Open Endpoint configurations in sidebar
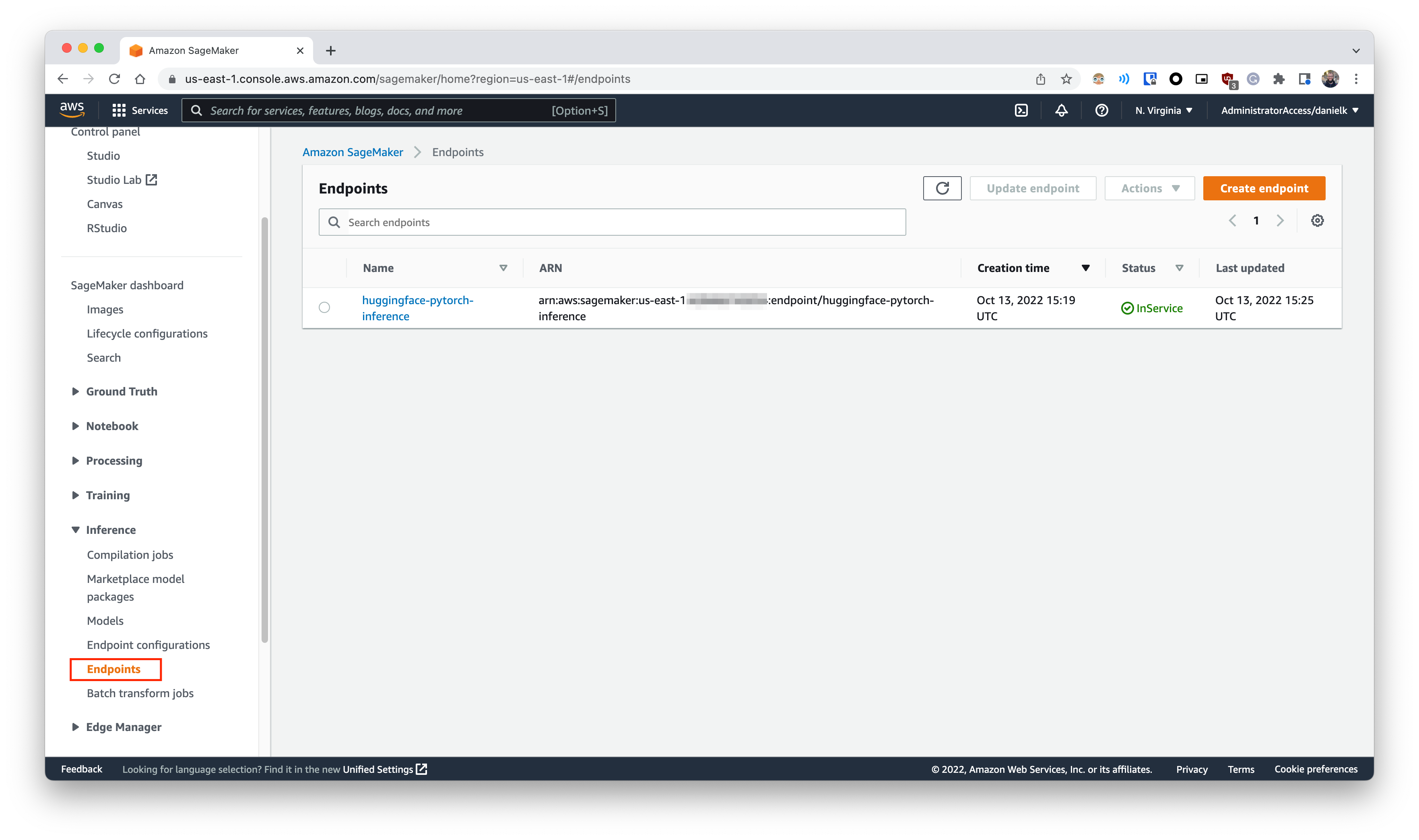Image resolution: width=1419 pixels, height=840 pixels. 148,645
